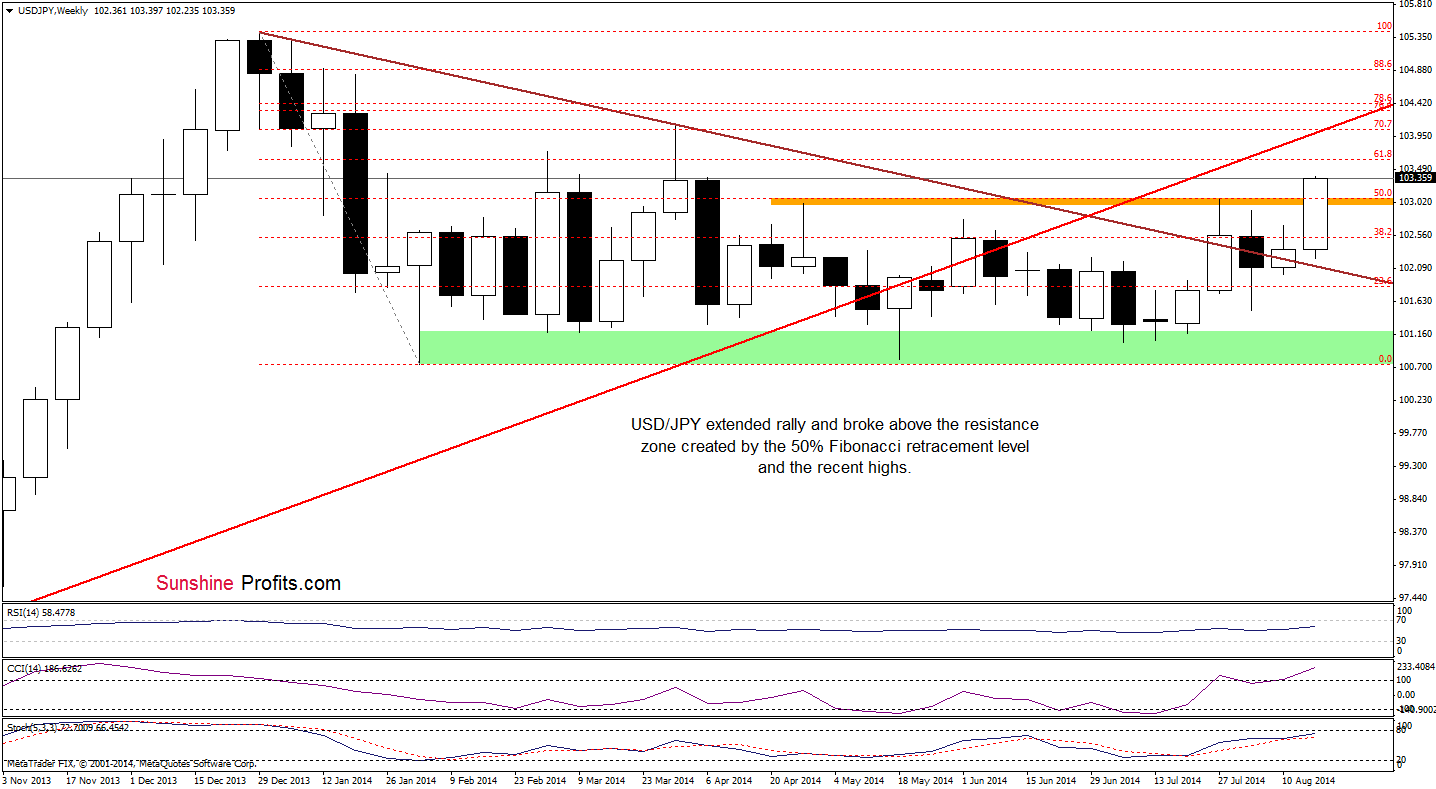Viewport: 1436px width, 789px height.
Task: Click price axis label 102.560
Action: [x=1414, y=235]
